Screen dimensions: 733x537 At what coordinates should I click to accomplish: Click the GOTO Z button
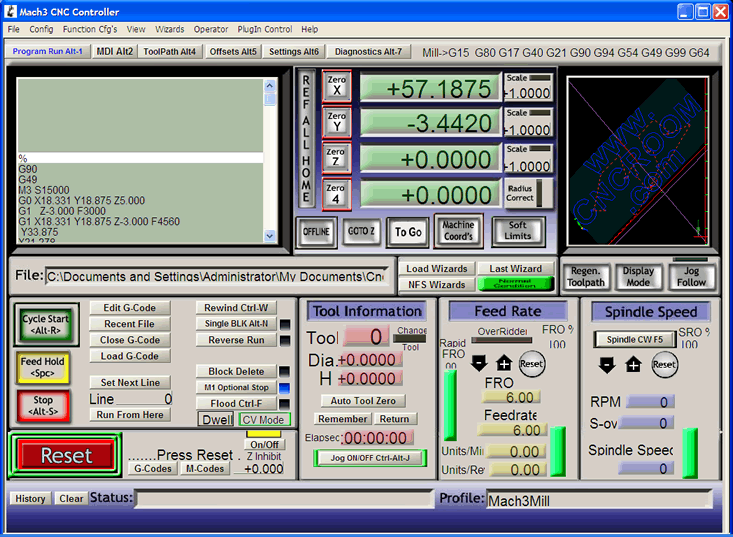[361, 231]
